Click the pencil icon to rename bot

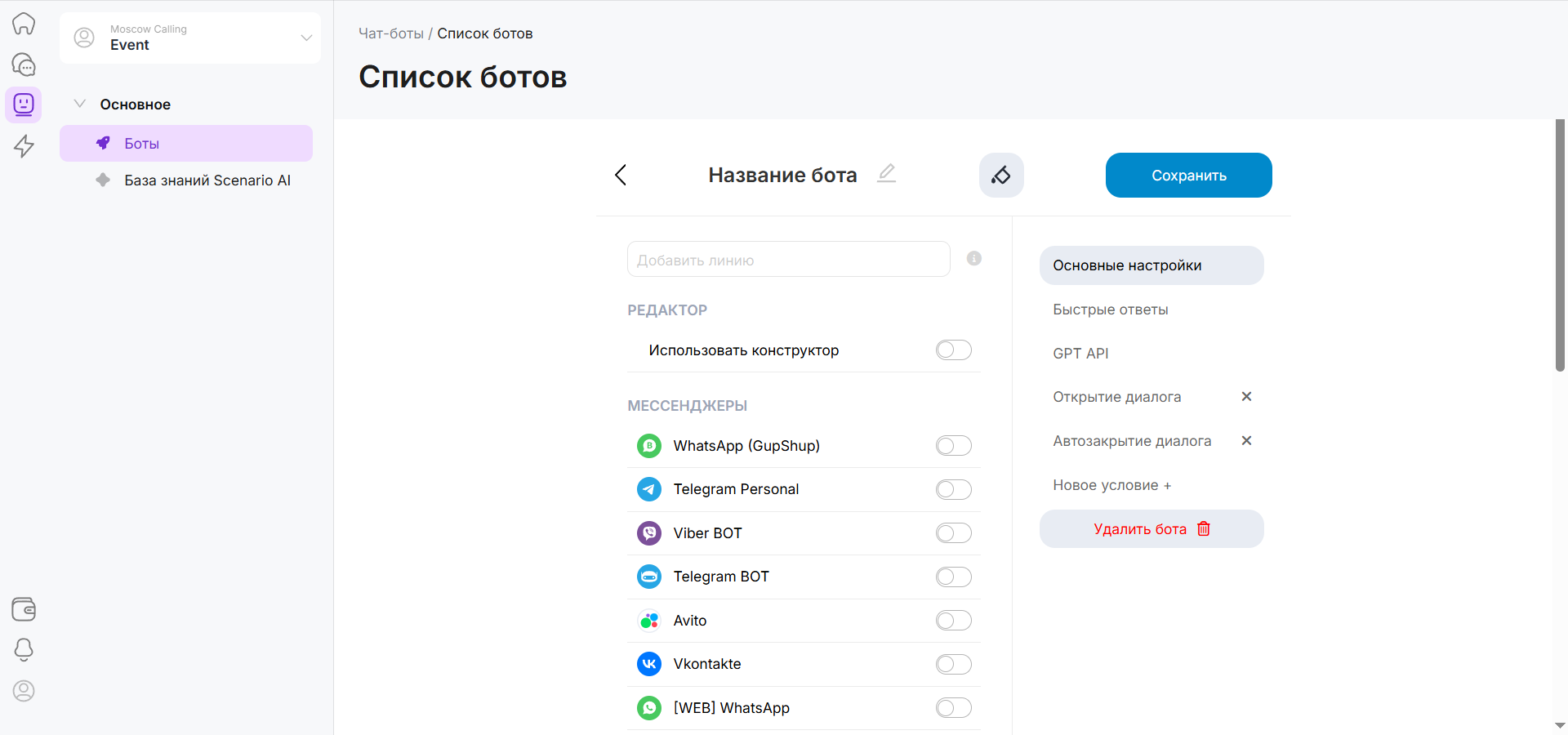[x=886, y=173]
